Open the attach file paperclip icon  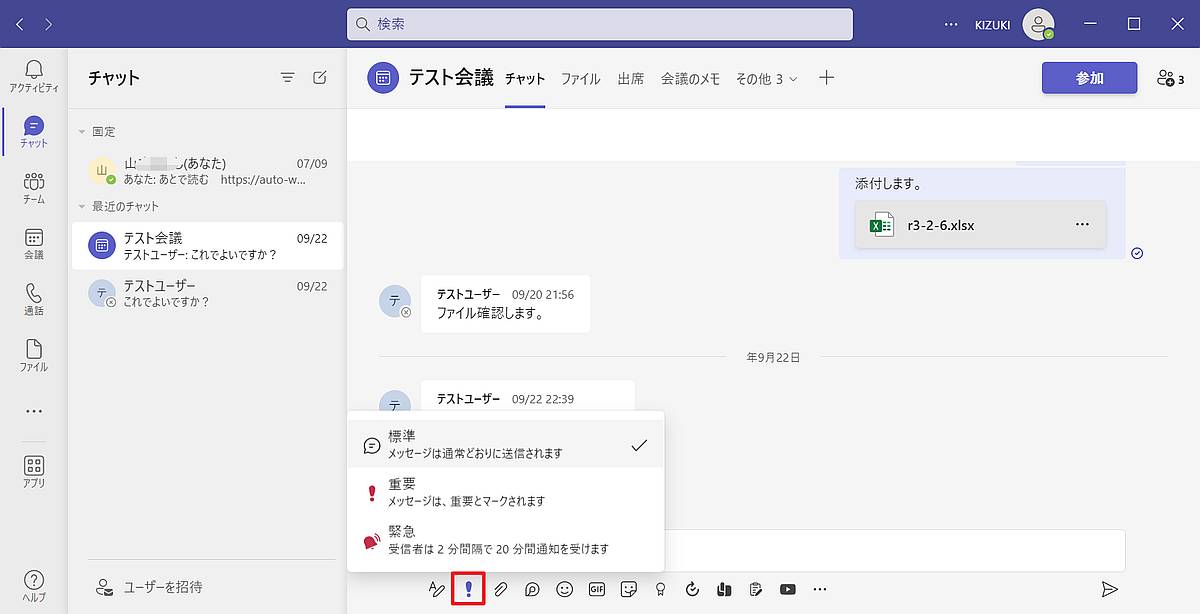[x=501, y=589]
